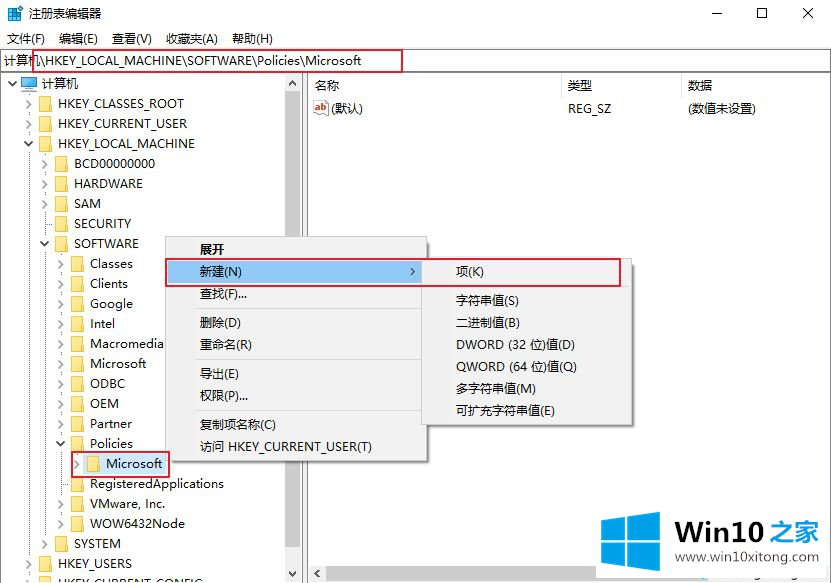This screenshot has width=831, height=583.
Task: Click the HKEY_LOCAL_MACHINE folder icon
Action: tap(46, 144)
